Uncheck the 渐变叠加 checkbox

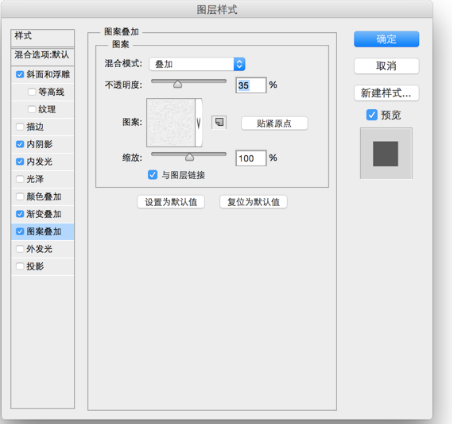click(20, 214)
